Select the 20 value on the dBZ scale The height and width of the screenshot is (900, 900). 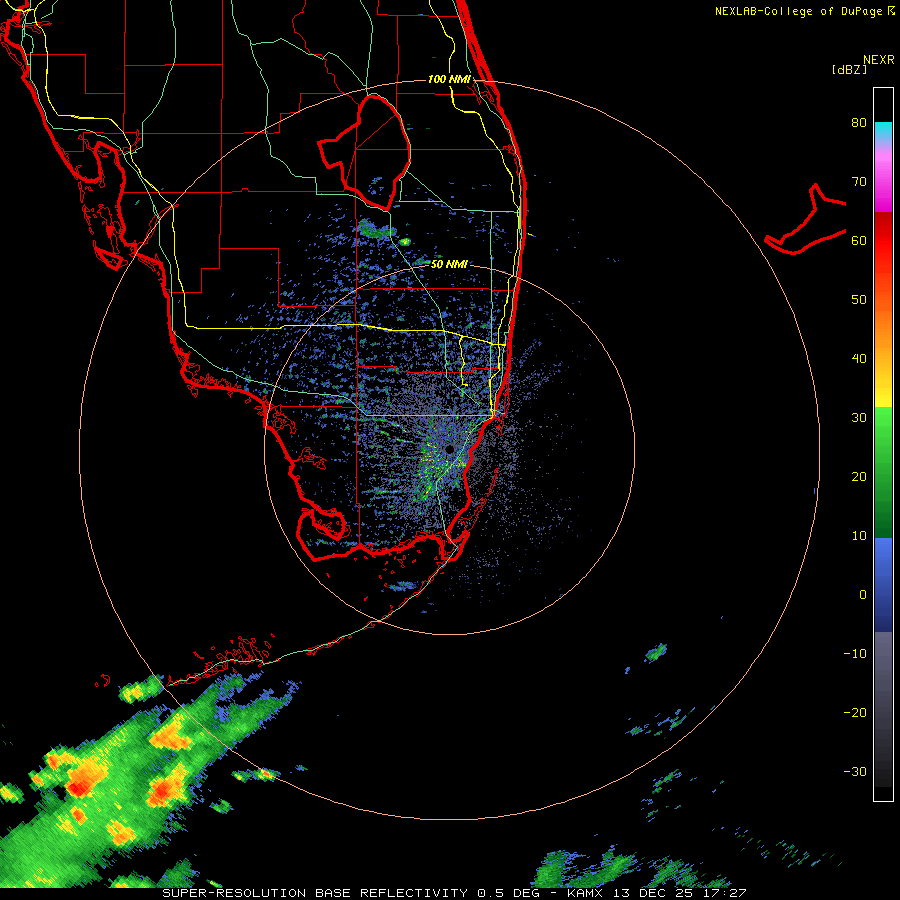coord(859,477)
